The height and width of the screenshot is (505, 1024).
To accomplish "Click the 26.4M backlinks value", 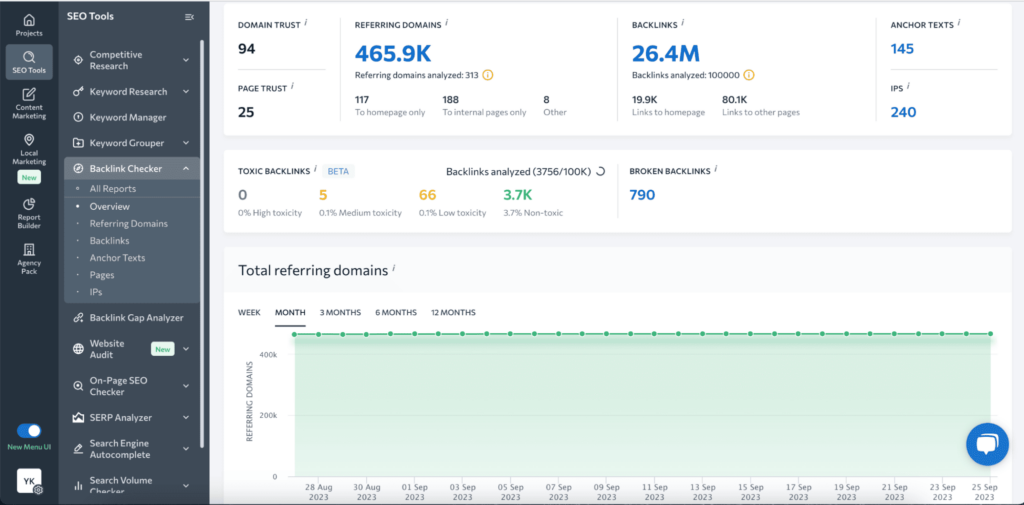I will point(666,54).
